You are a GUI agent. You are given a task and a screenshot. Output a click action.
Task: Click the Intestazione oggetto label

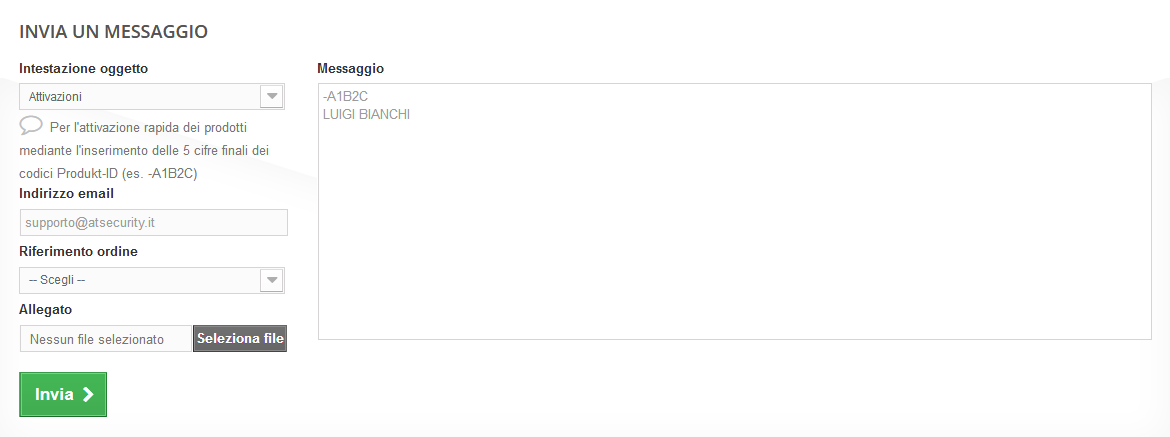(x=84, y=69)
